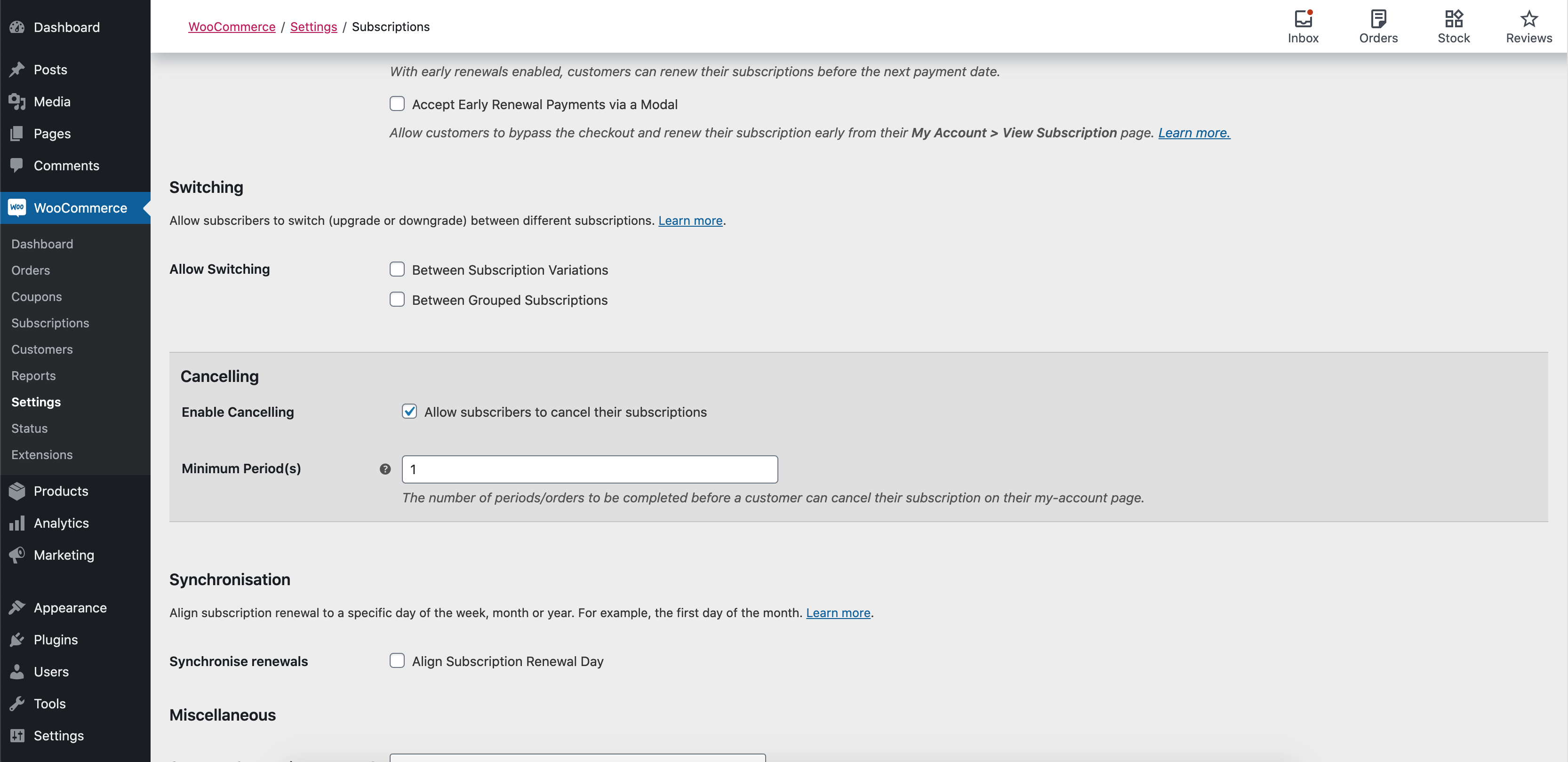Open Learn more link under Switching
This screenshot has height=762, width=1568.
coord(690,220)
